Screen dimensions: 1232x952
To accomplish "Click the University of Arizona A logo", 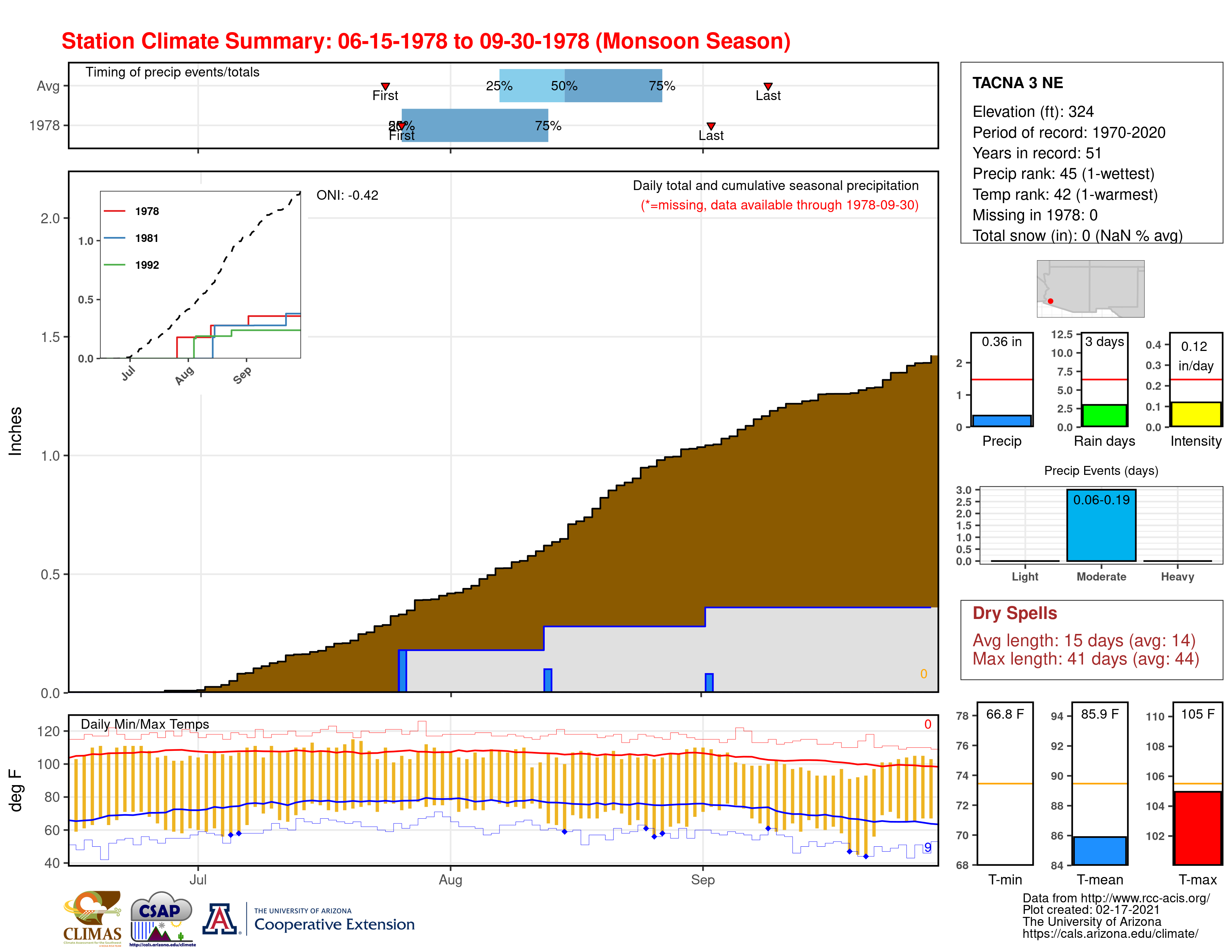I will pos(221,919).
